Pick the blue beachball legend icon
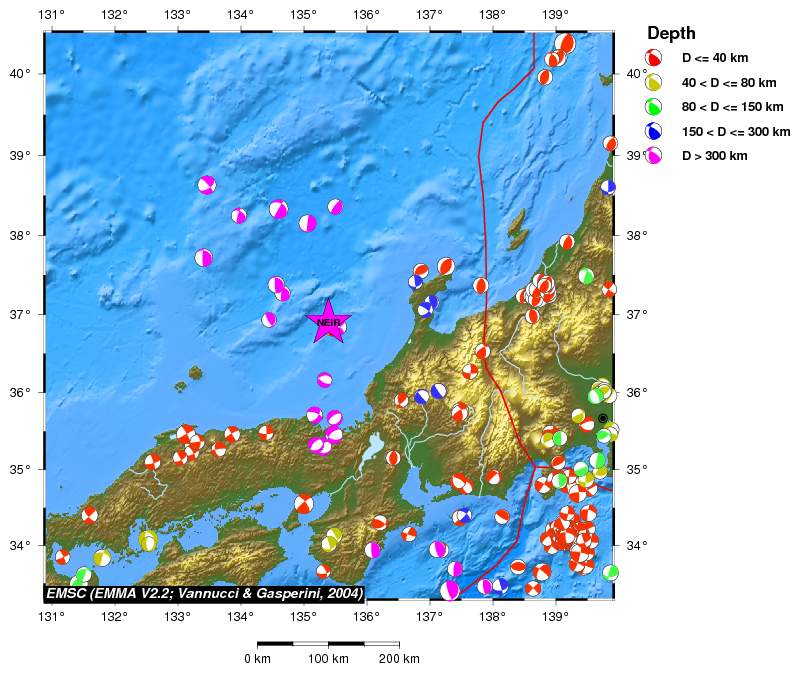Image resolution: width=800 pixels, height=673 pixels. coord(654,130)
